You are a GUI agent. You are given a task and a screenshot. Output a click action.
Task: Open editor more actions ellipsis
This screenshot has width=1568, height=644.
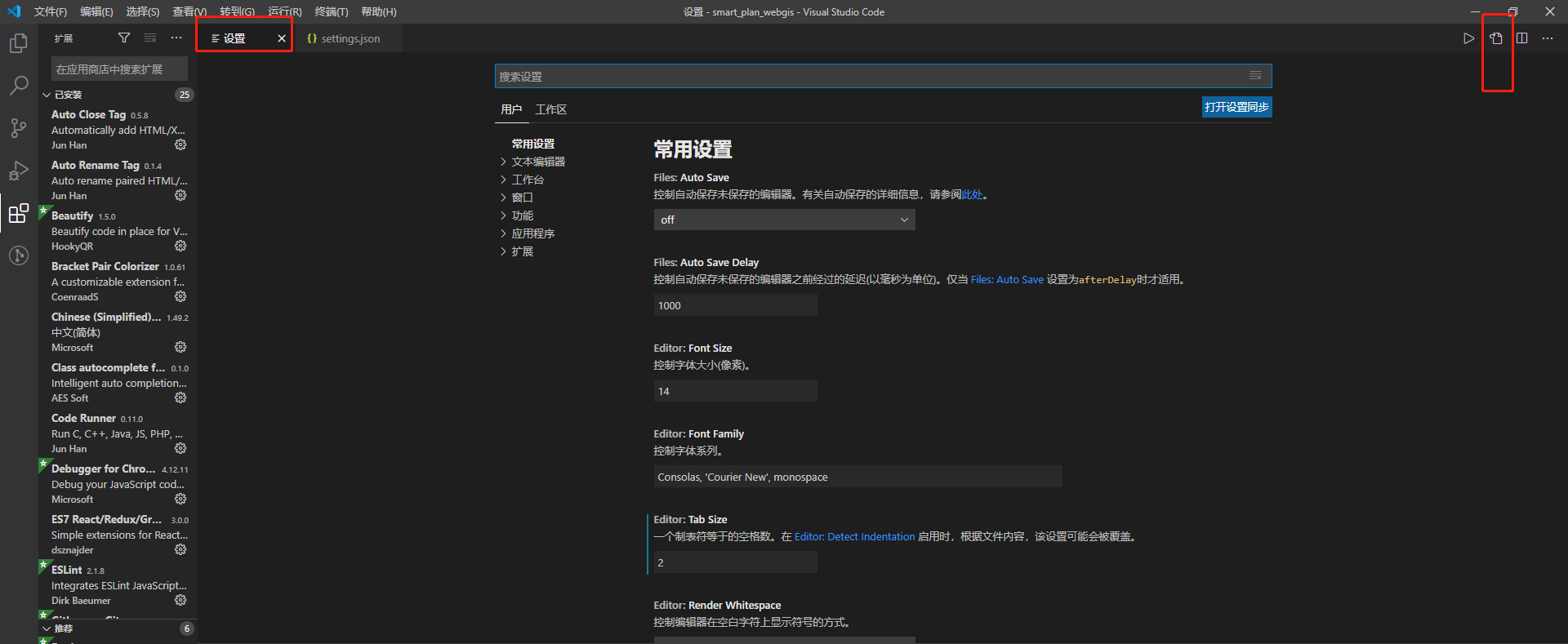1548,38
